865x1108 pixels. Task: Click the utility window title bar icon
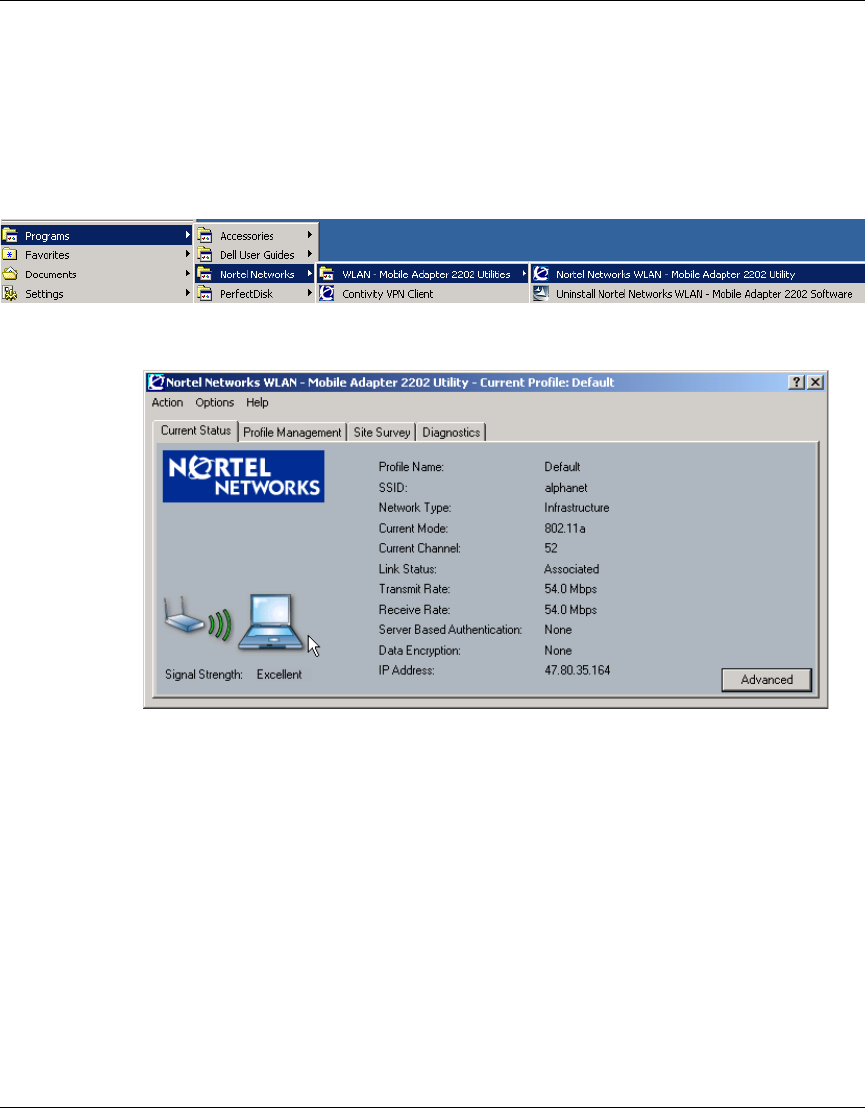coord(155,382)
